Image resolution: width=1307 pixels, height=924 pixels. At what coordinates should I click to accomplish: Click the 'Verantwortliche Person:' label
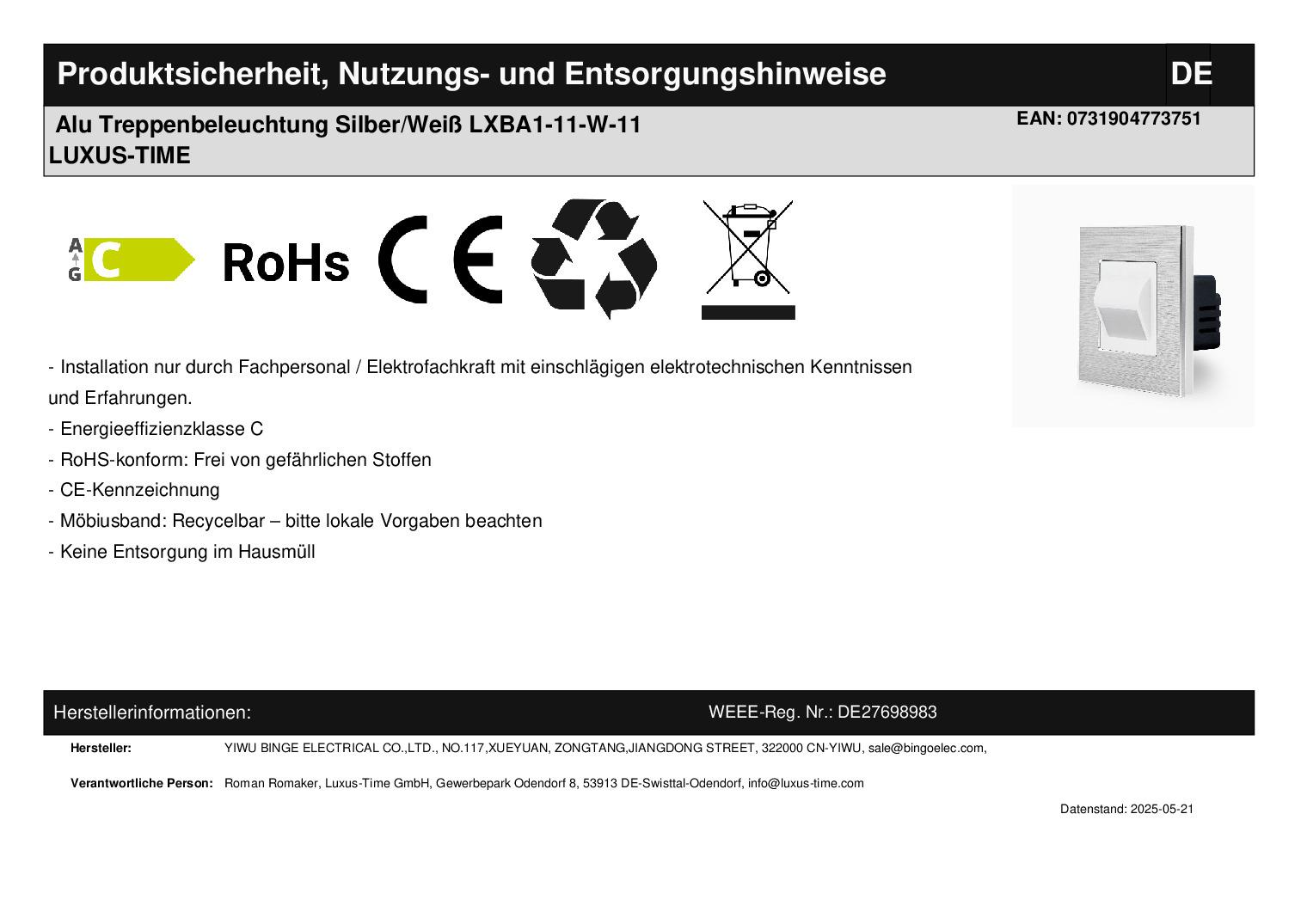[142, 783]
